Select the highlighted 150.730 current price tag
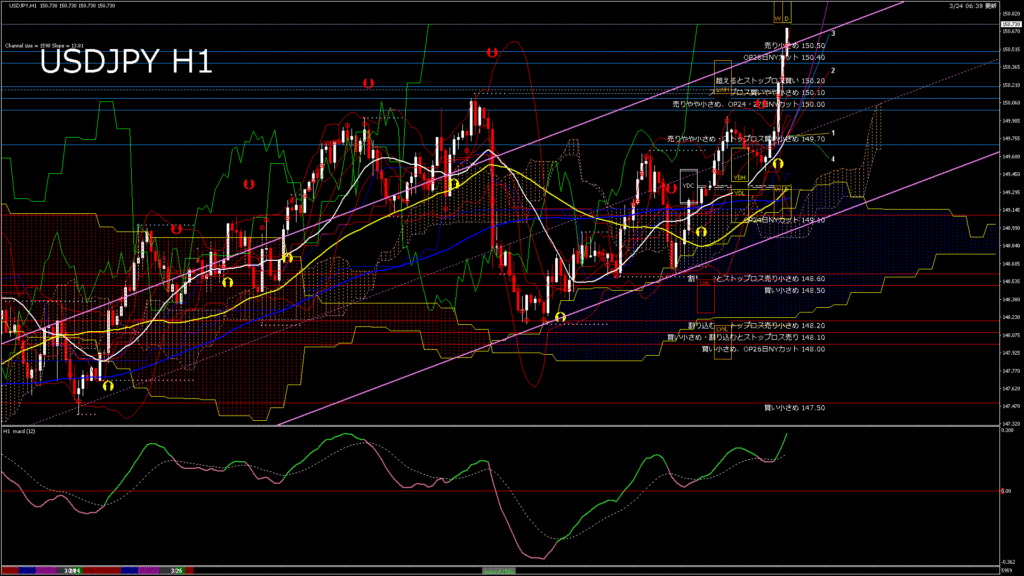 [1010, 24]
